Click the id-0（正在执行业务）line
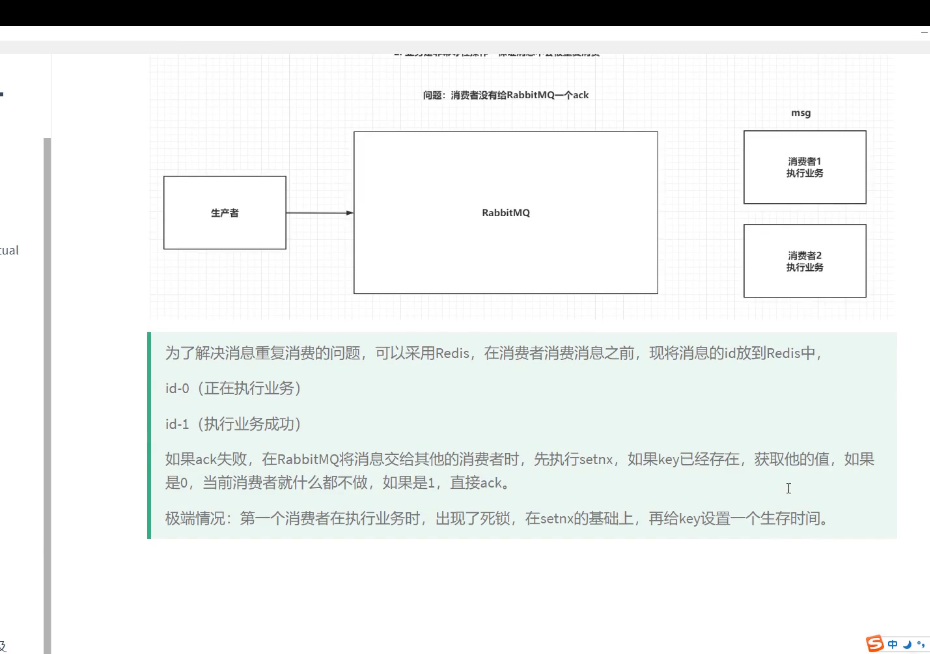The image size is (930, 654). (x=233, y=388)
